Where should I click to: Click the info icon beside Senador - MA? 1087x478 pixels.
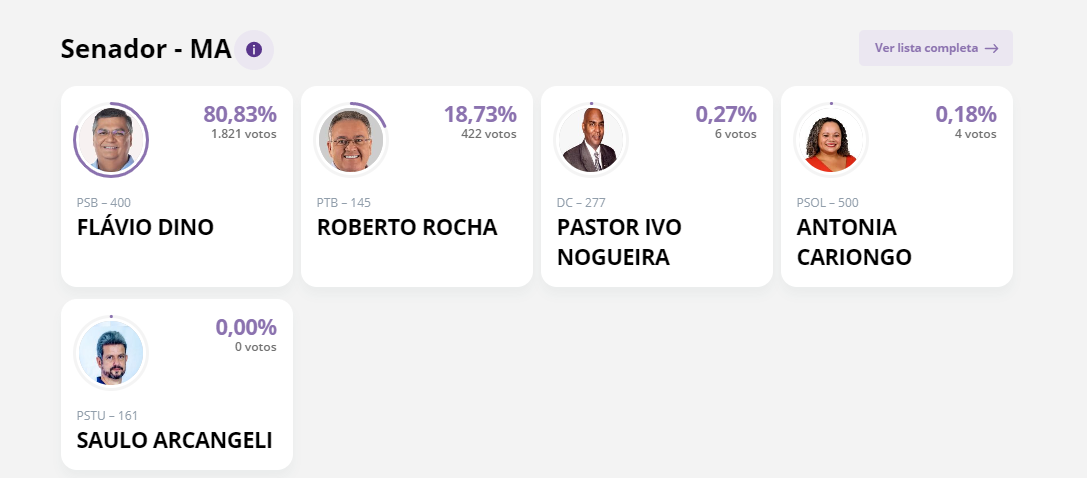[x=254, y=49]
